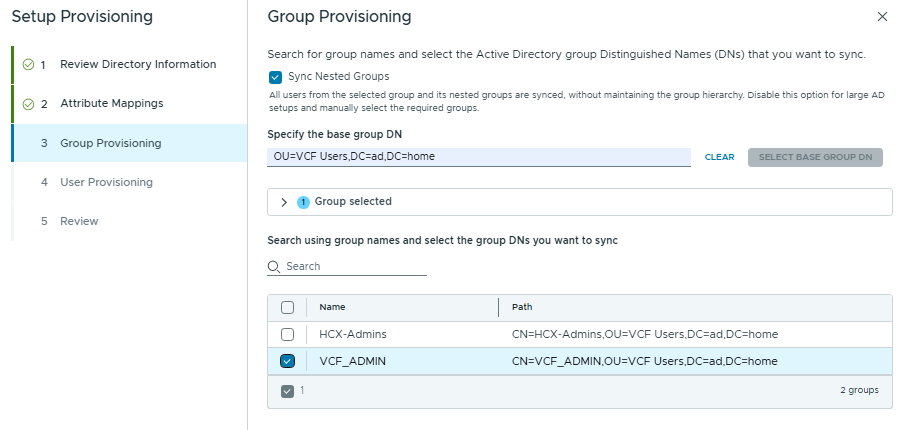
Task: Sort by the Name column header
Action: tap(332, 308)
